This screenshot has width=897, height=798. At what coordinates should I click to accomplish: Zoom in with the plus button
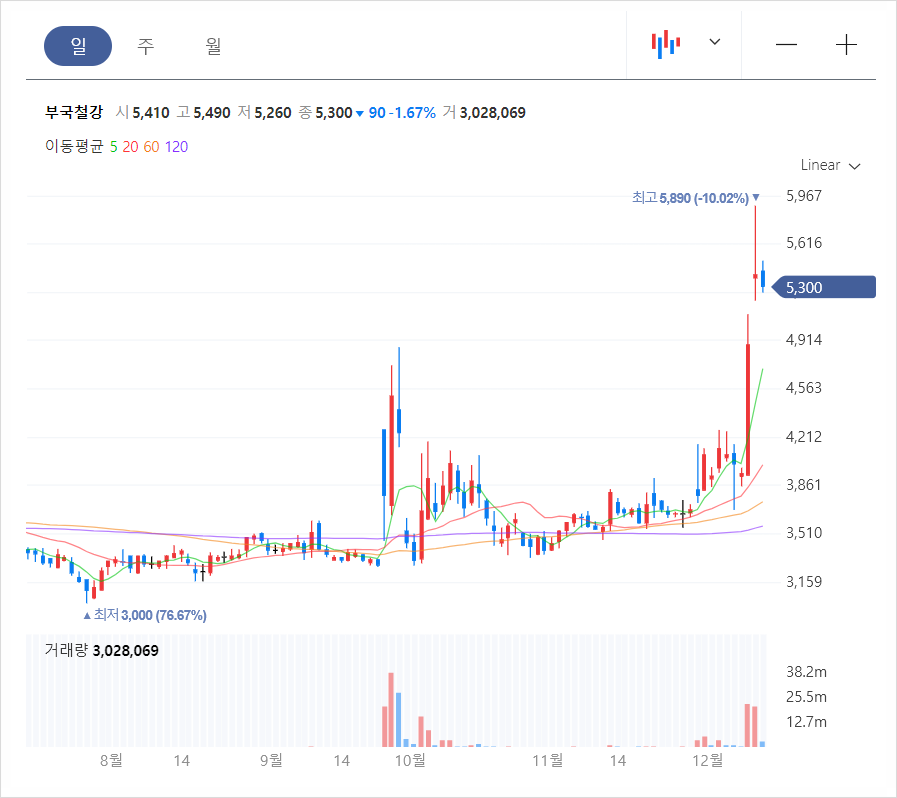pos(846,45)
